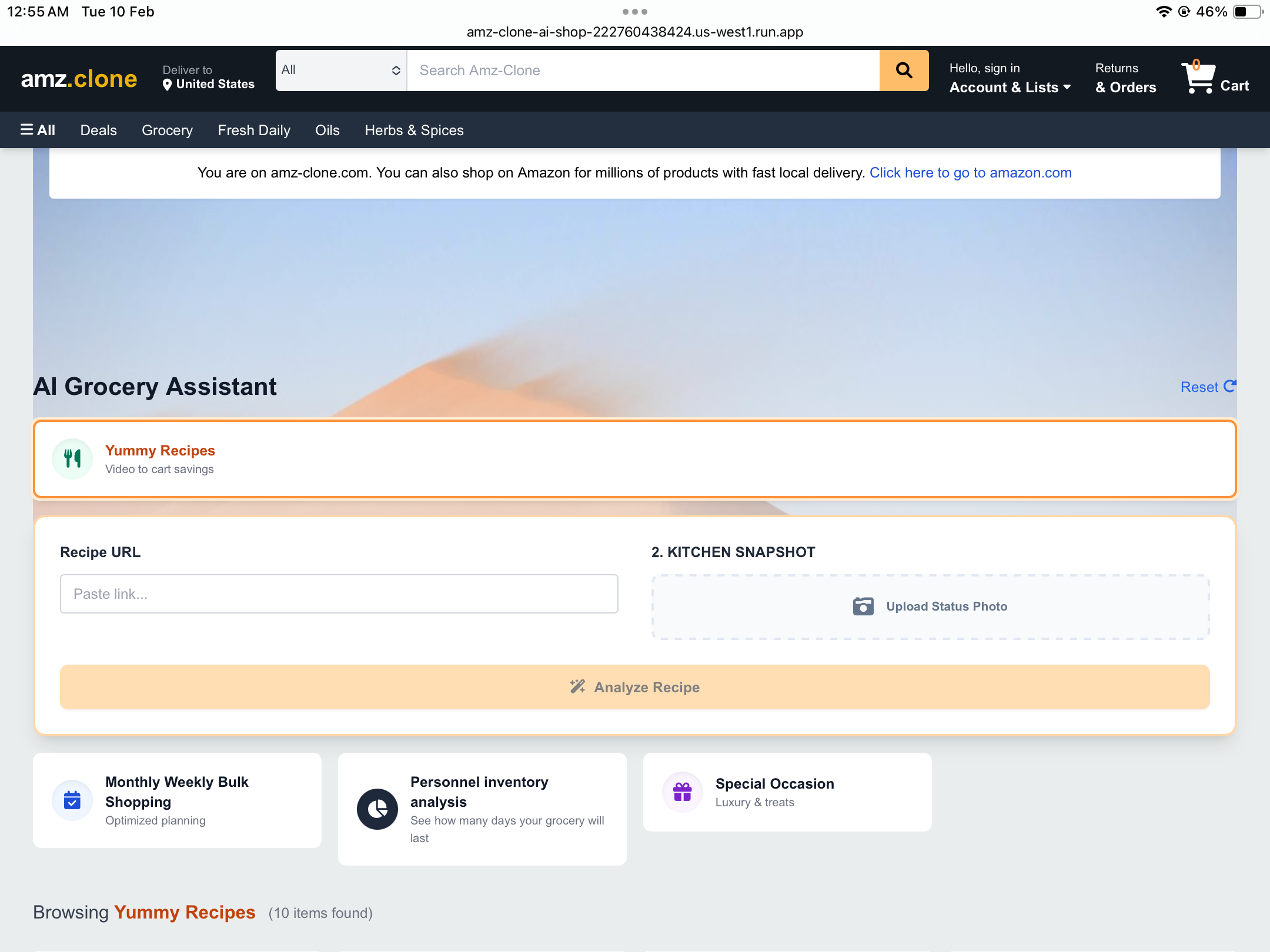Click the calendar icon for bulk shopping
This screenshot has height=952, width=1270.
point(72,800)
